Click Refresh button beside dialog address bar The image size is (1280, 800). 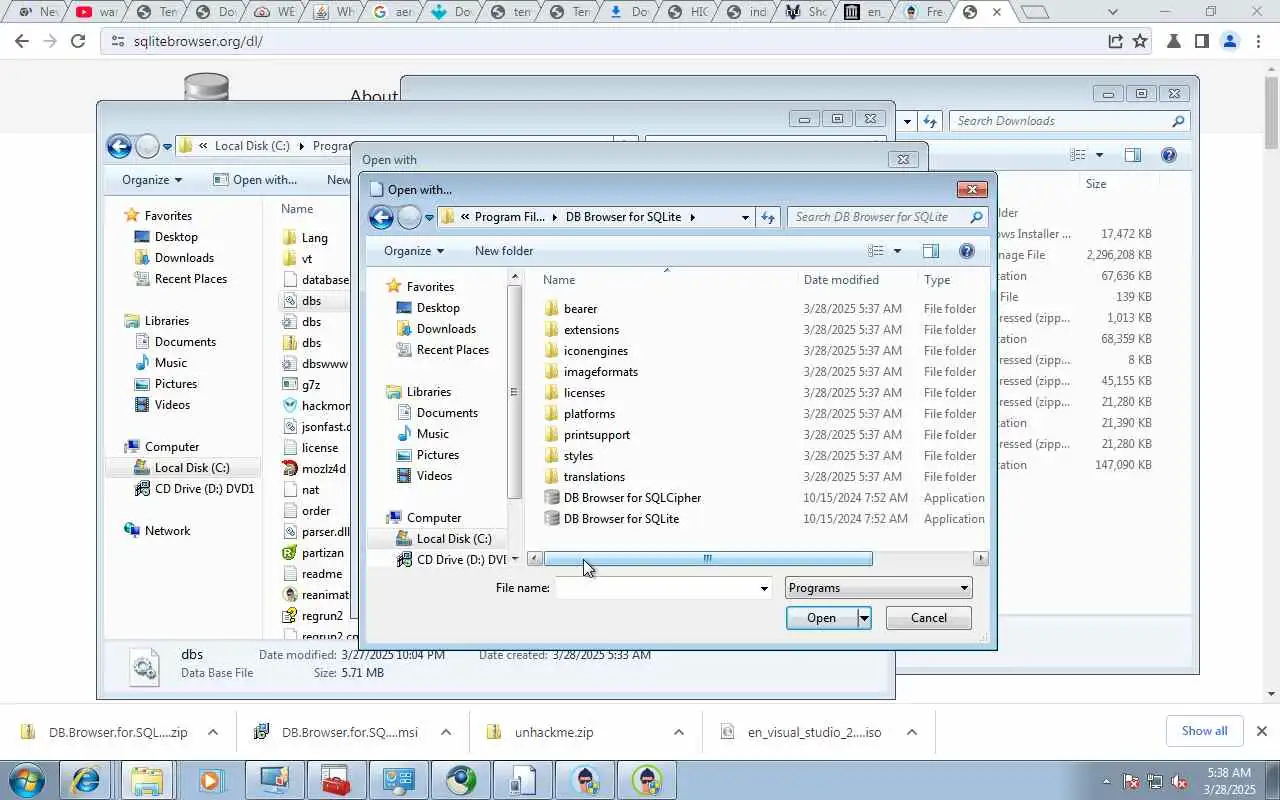[768, 217]
